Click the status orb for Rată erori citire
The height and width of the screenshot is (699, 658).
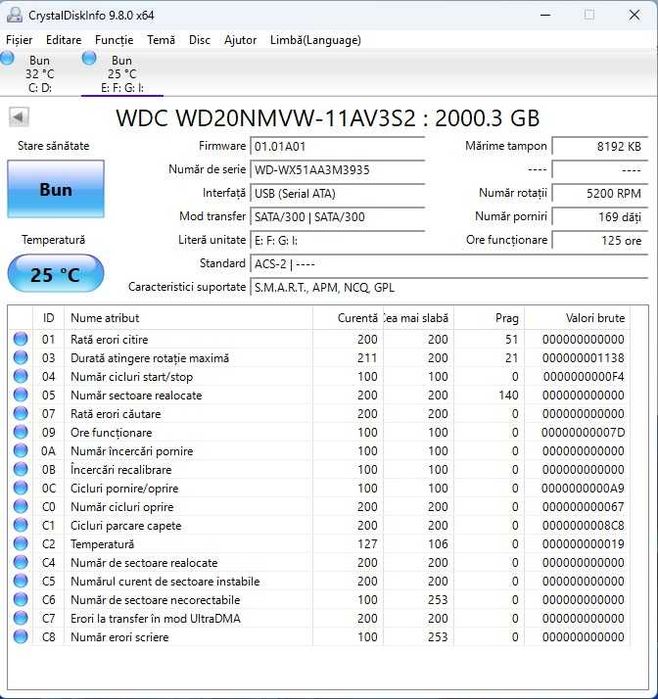point(21,339)
